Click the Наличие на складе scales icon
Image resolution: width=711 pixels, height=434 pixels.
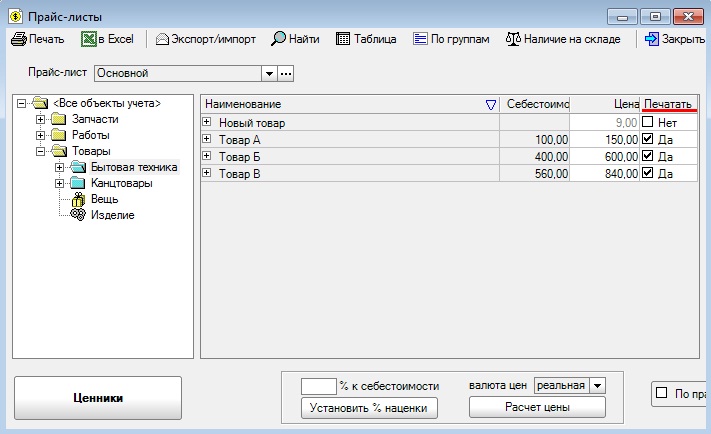513,39
